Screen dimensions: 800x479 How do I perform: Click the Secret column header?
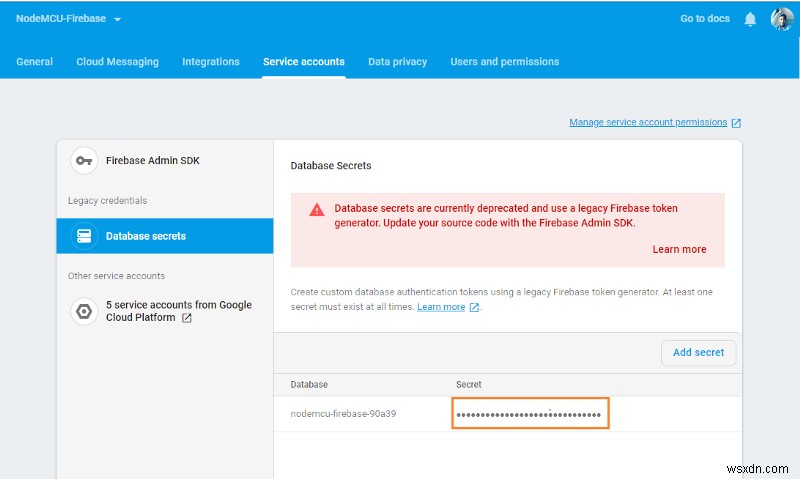pyautogui.click(x=468, y=385)
